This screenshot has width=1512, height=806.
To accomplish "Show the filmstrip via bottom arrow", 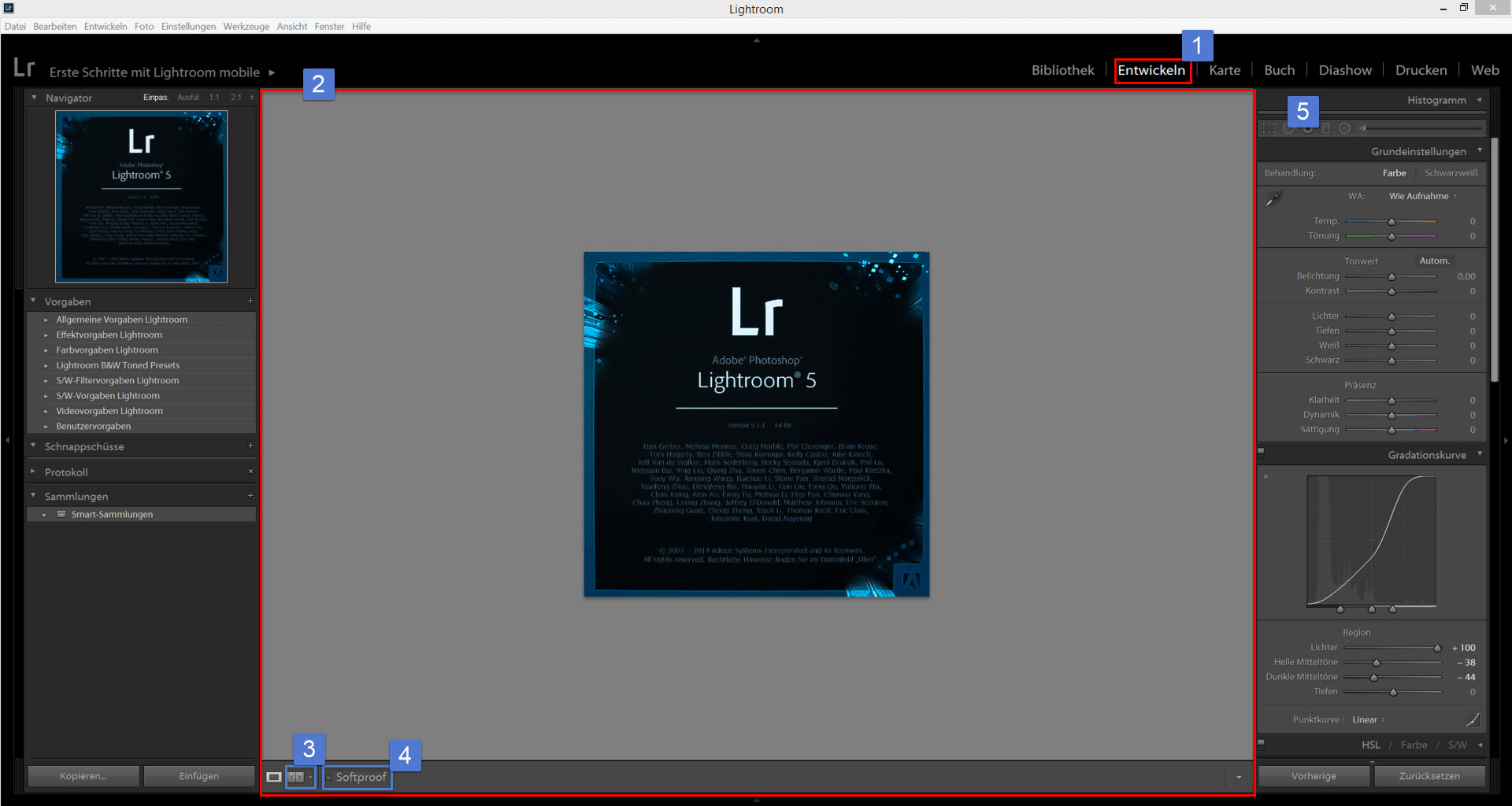I will (x=756, y=800).
